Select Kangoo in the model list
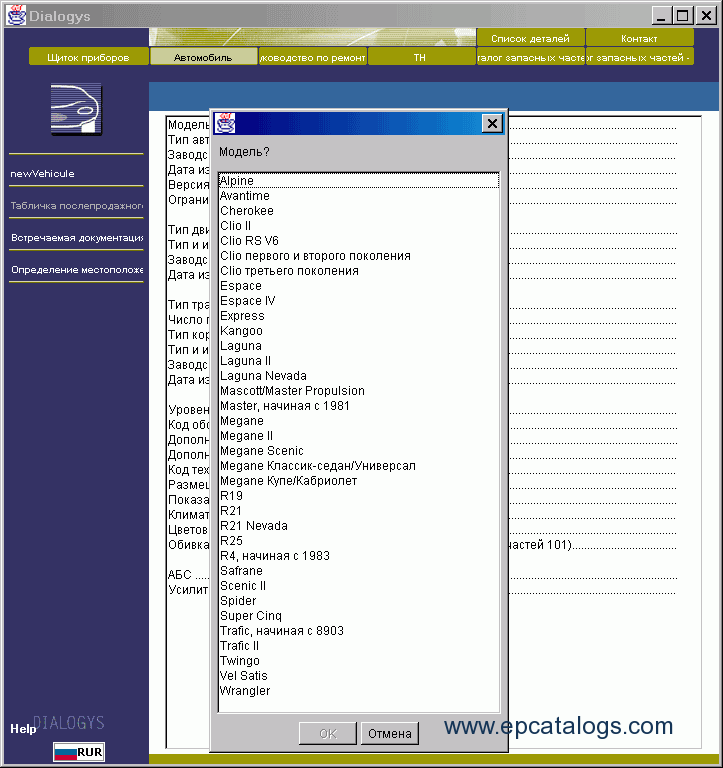 coord(359,331)
